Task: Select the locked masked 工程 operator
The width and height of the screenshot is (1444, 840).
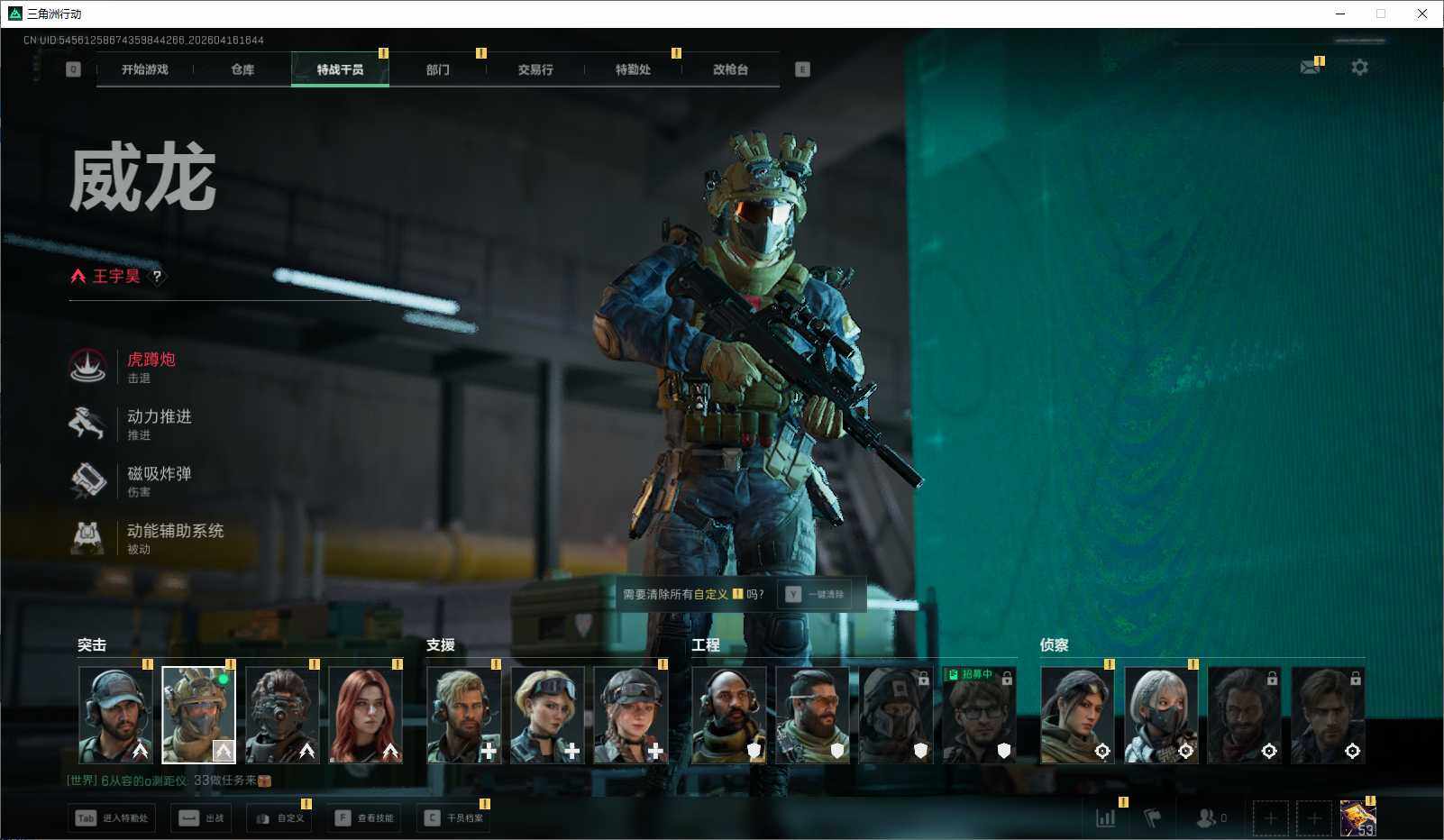Action: point(895,715)
